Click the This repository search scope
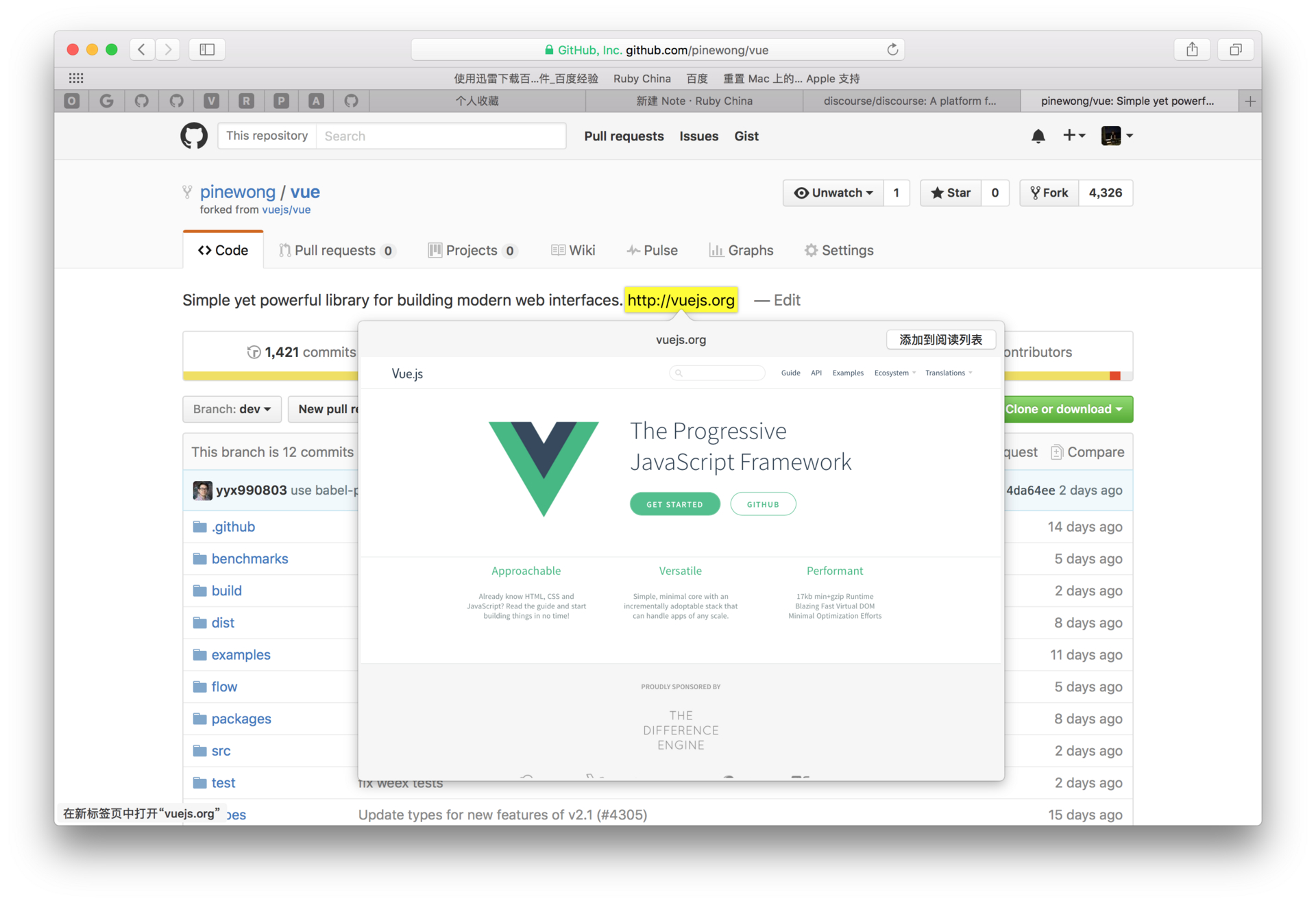1316x903 pixels. point(267,136)
